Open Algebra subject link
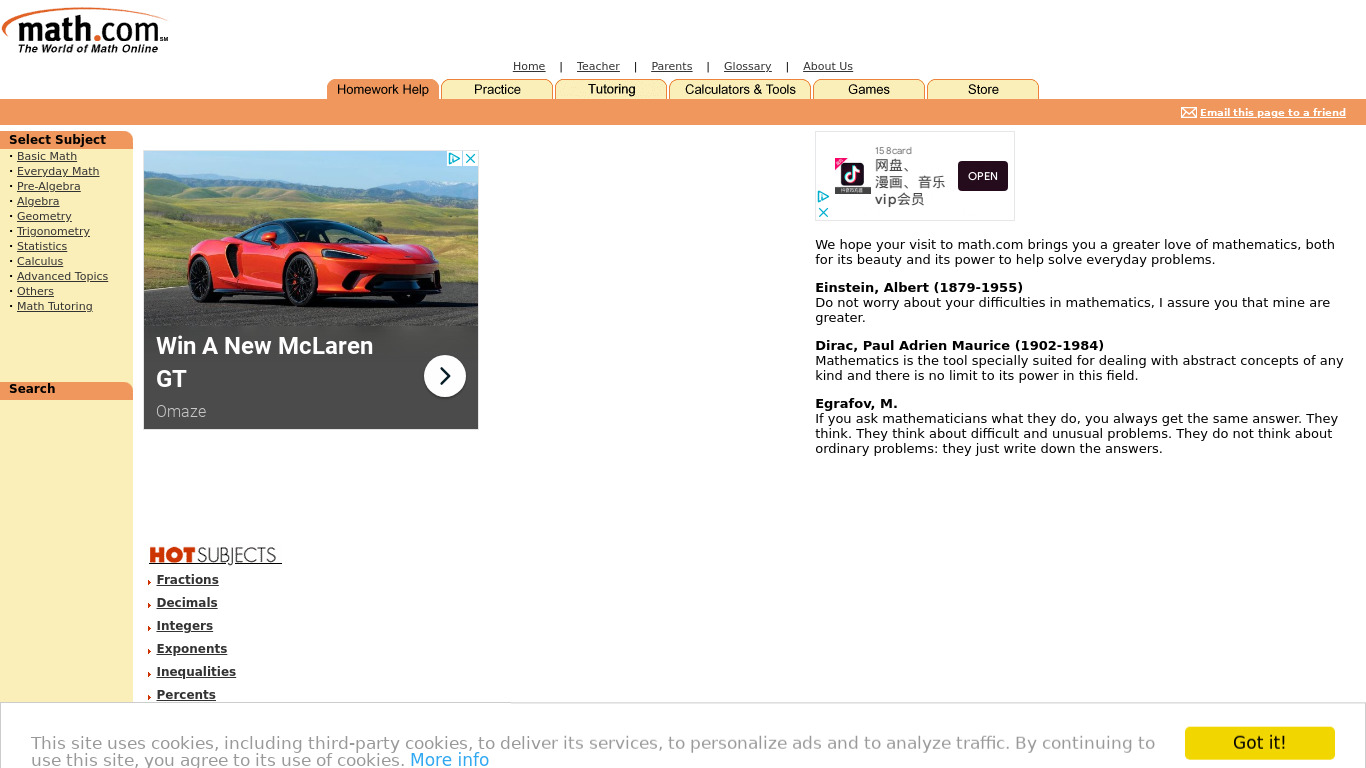Screen dimensions: 1366x768 (x=38, y=202)
